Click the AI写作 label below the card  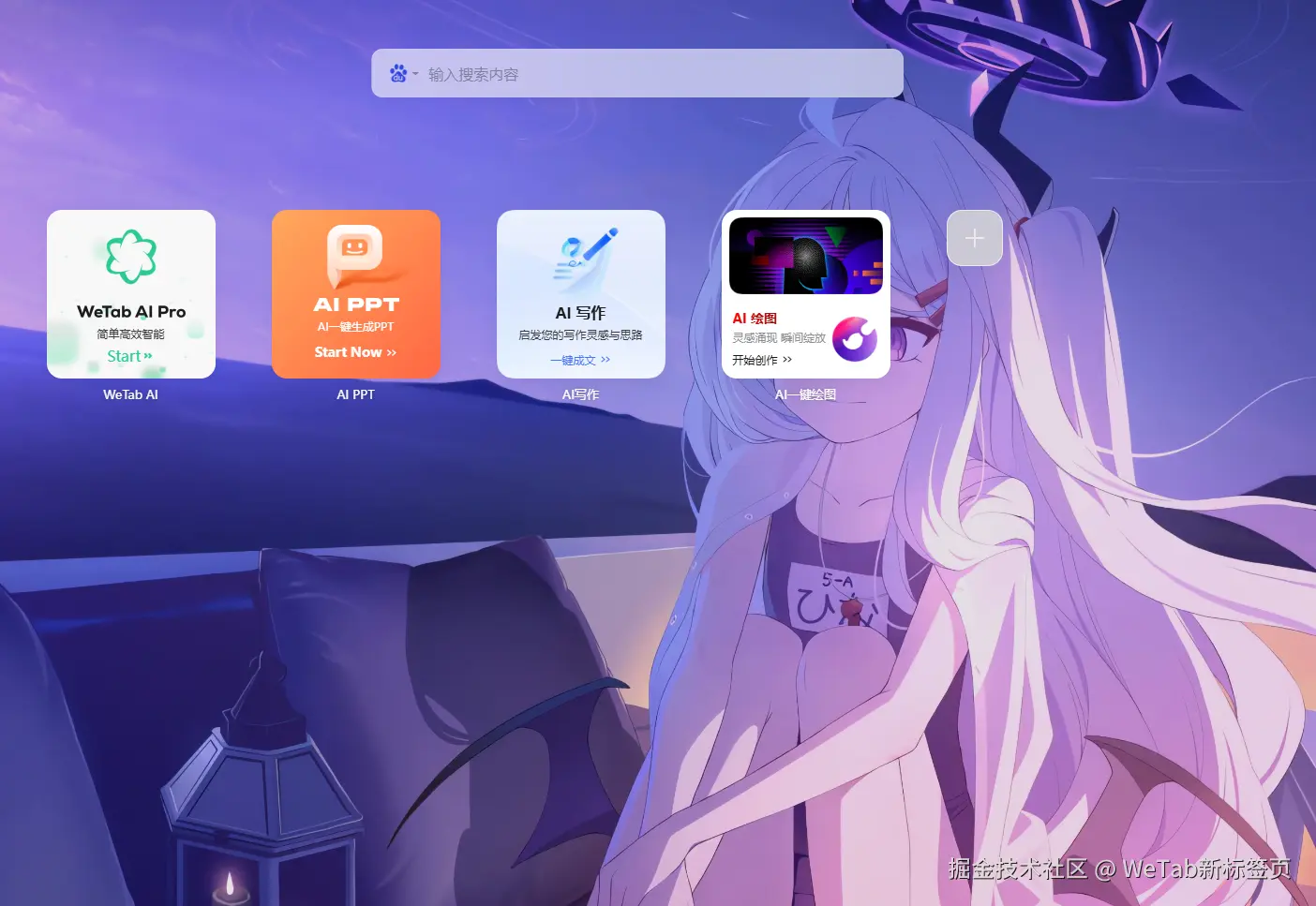click(580, 394)
